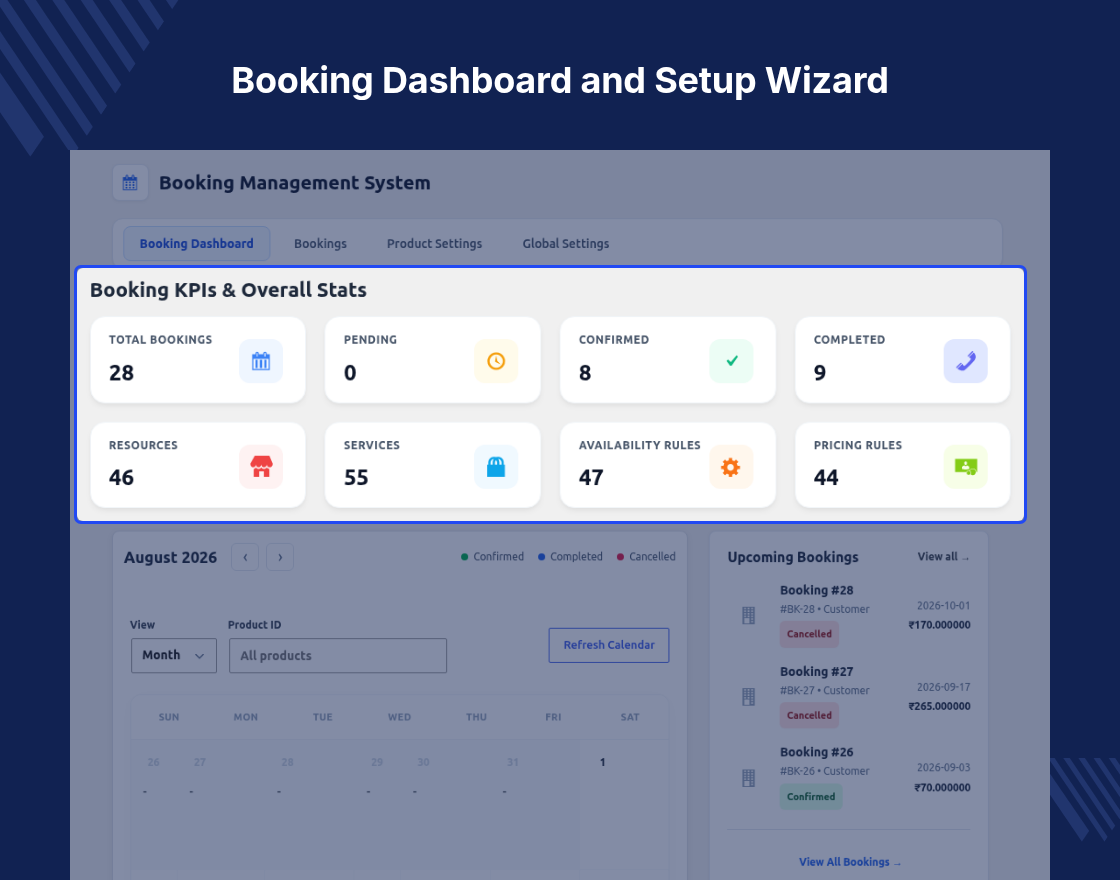Image resolution: width=1120 pixels, height=880 pixels.
Task: Click the #BK-28 • Customer text
Action: tap(824, 609)
